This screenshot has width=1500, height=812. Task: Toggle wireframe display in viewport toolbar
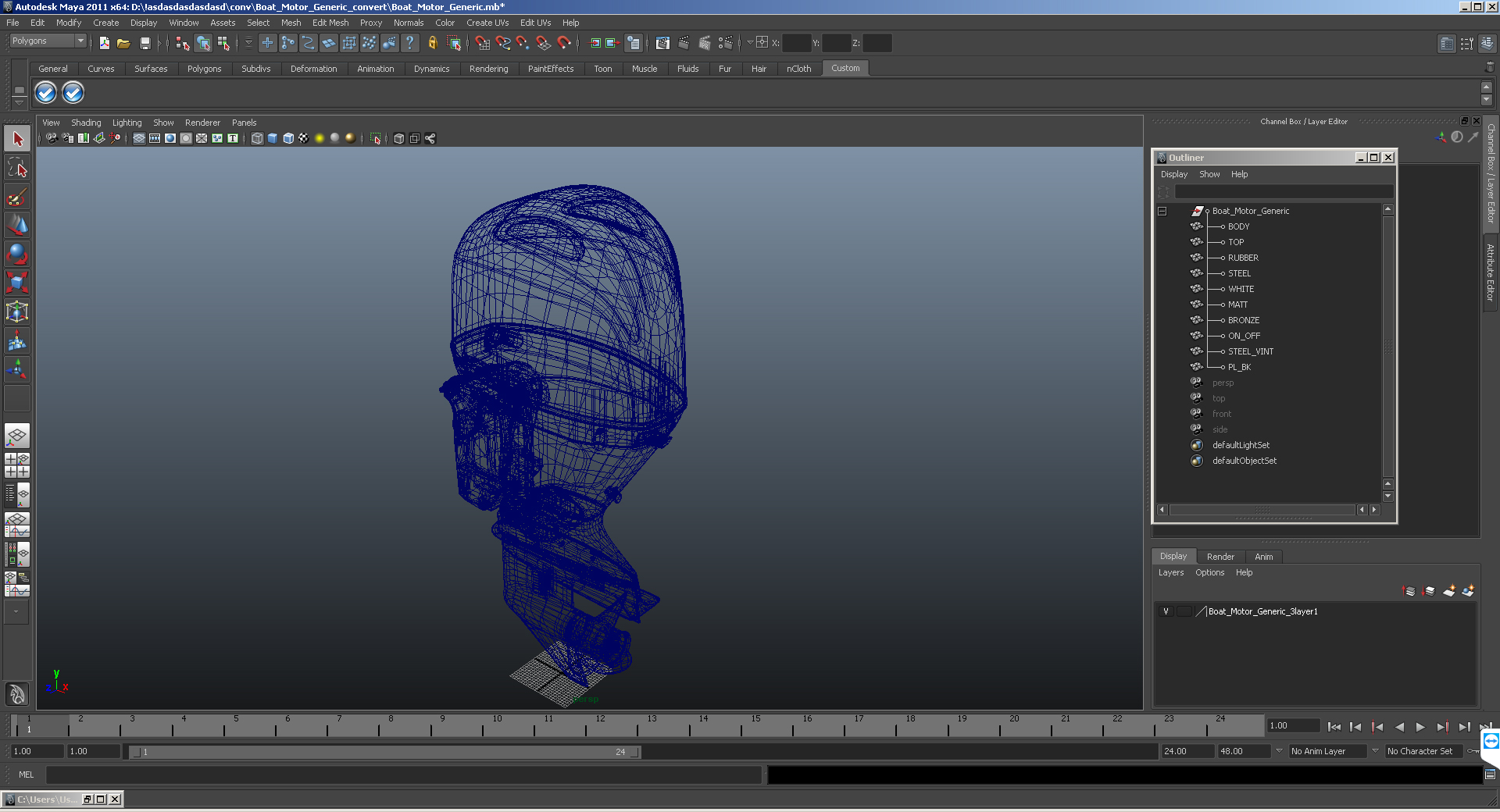pyautogui.click(x=256, y=138)
